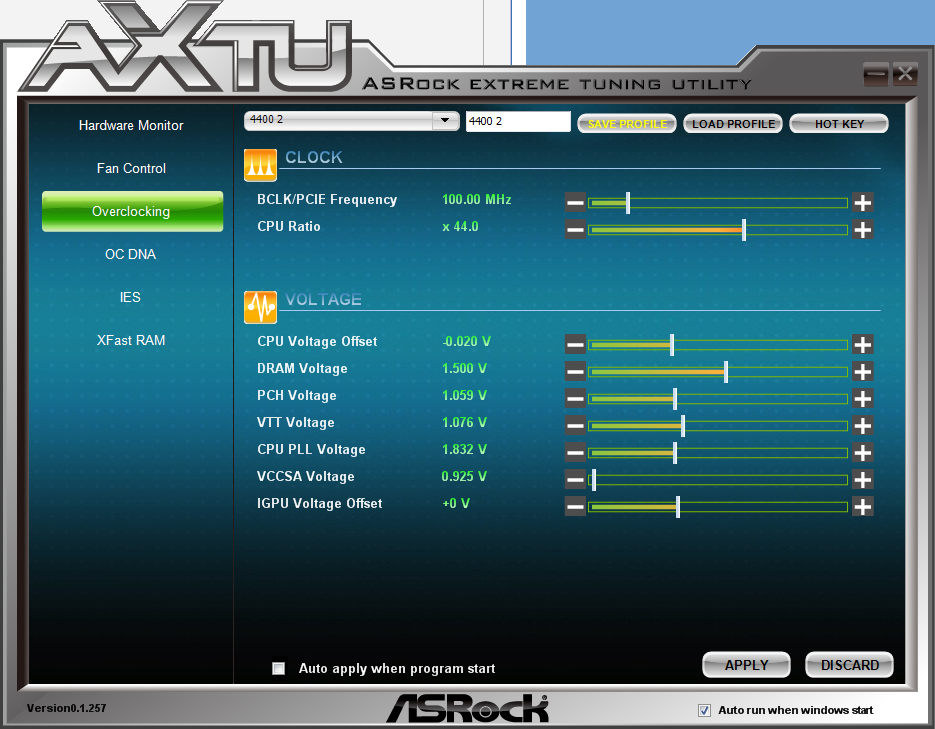
Task: Click the IGPU Voltage Offset slider handle
Action: 678,507
